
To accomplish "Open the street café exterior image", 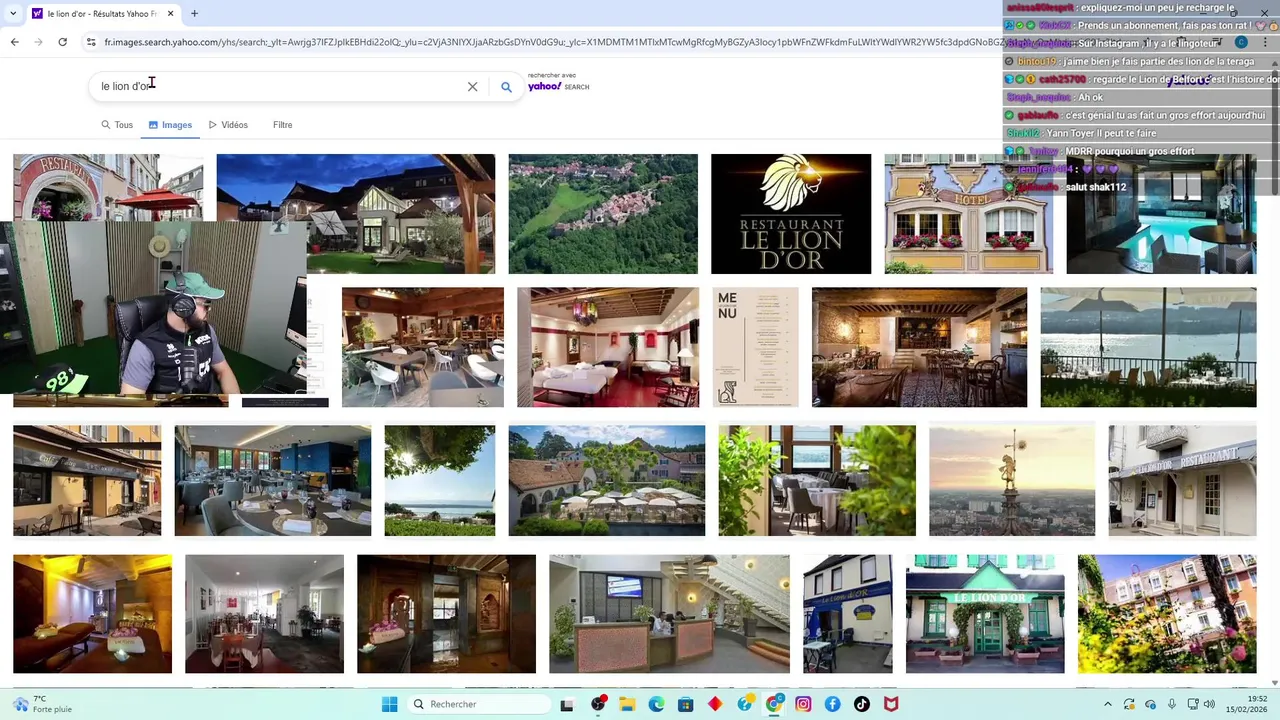I will 87,481.
